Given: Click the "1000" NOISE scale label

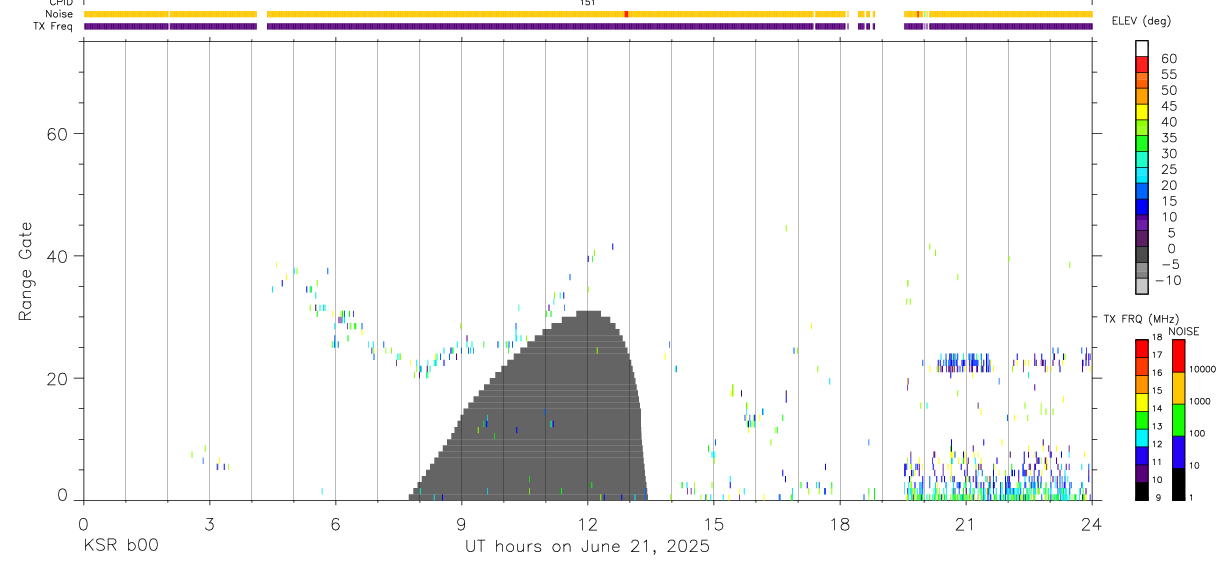Looking at the screenshot, I should pyautogui.click(x=1200, y=401).
